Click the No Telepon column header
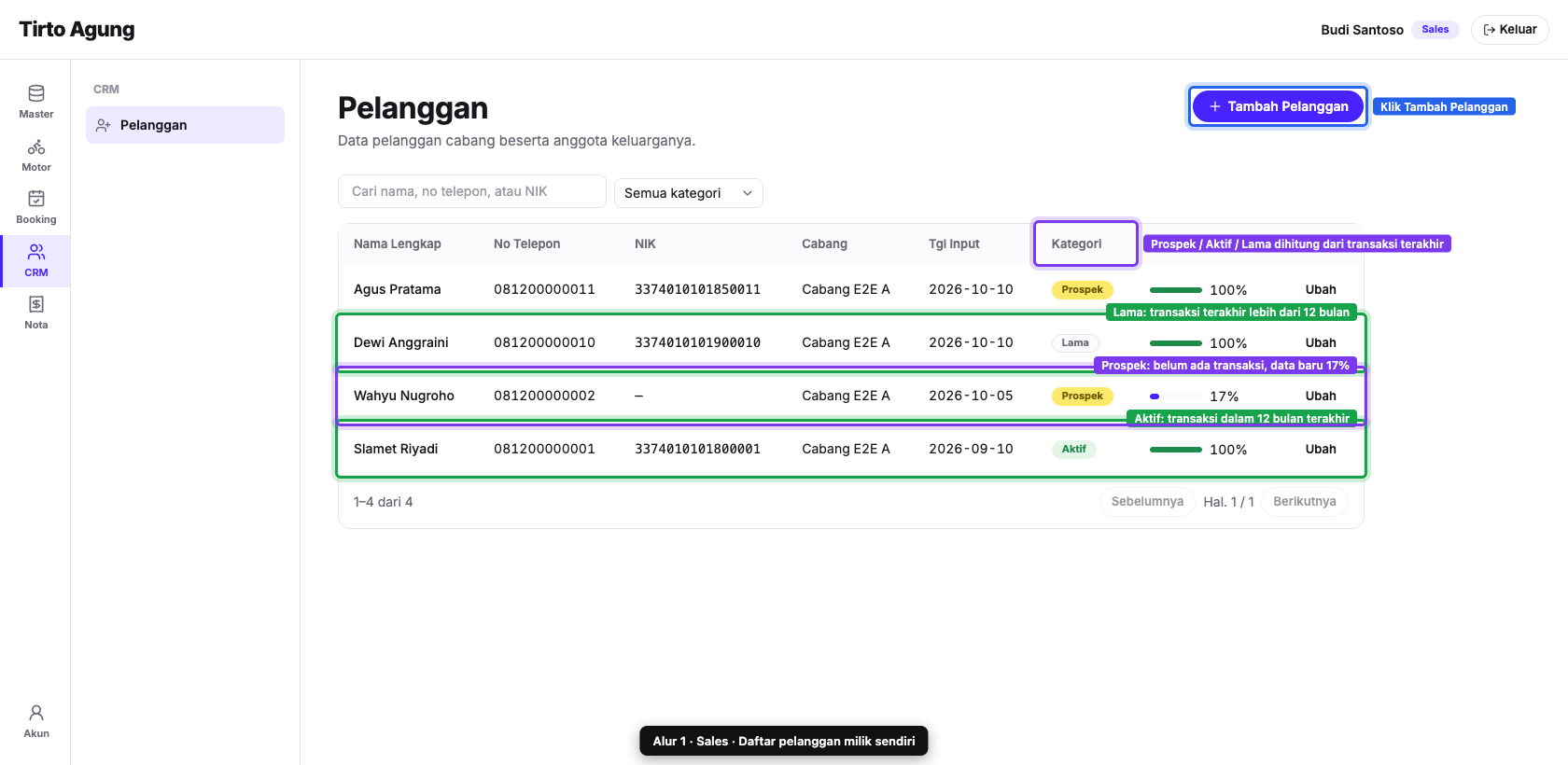The width and height of the screenshot is (1568, 765). (x=527, y=244)
